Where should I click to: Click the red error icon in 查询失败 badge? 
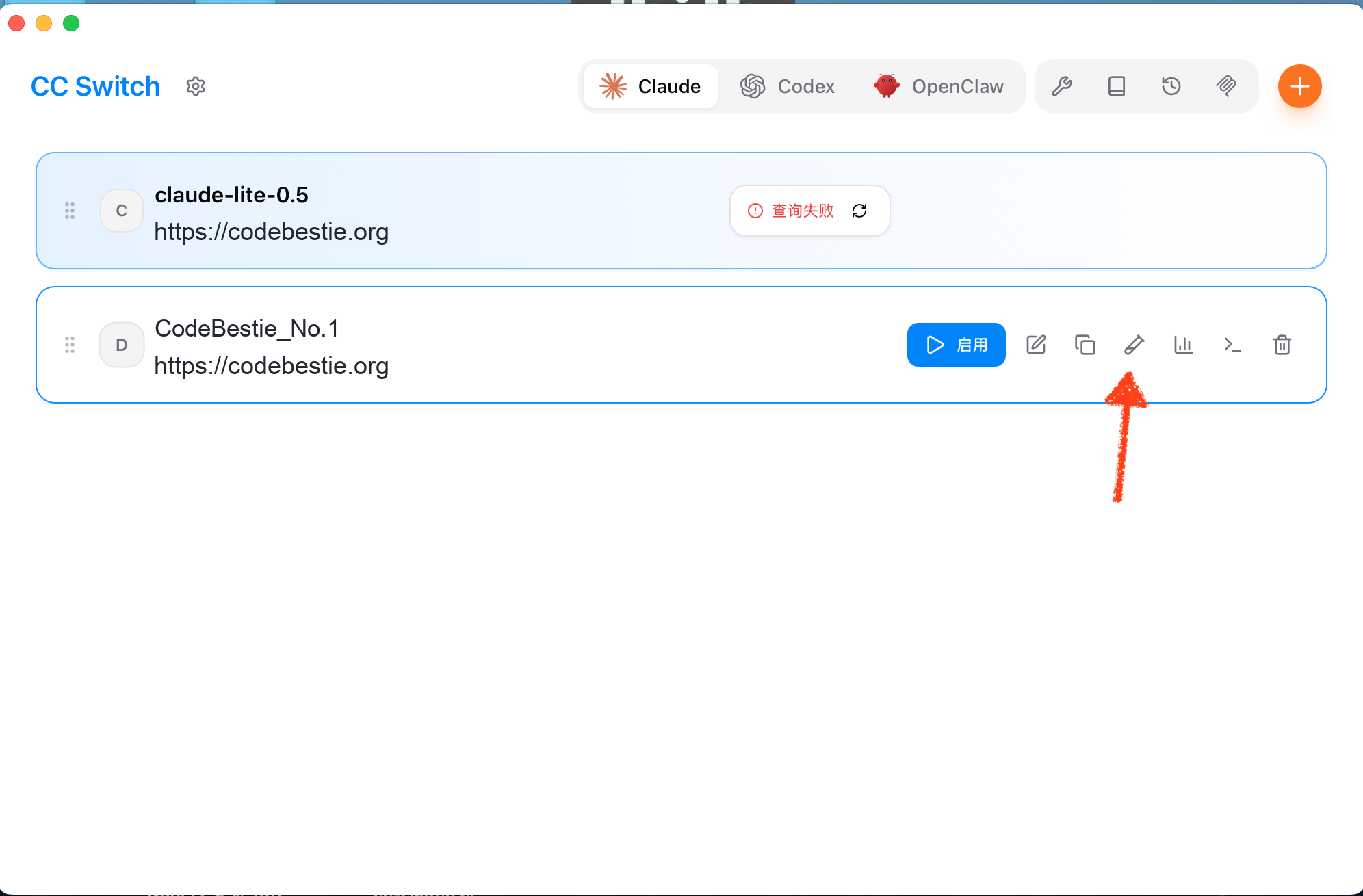pos(755,211)
